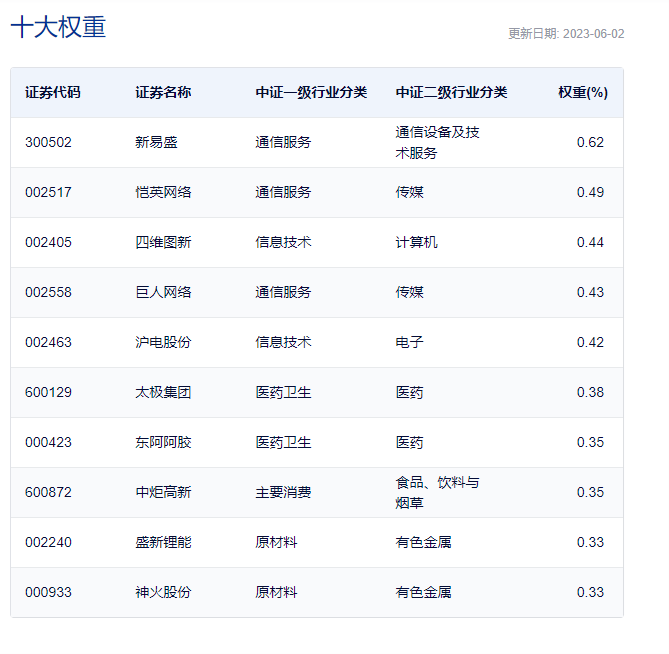Click weight value 0.49

[x=590, y=192]
